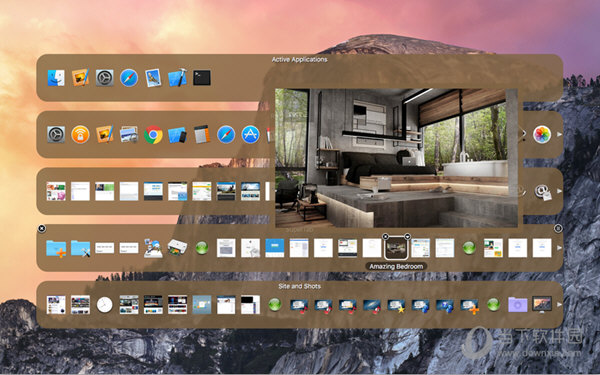Click the Mail contacts icon in third row
600x375 pixels.
pos(543,191)
